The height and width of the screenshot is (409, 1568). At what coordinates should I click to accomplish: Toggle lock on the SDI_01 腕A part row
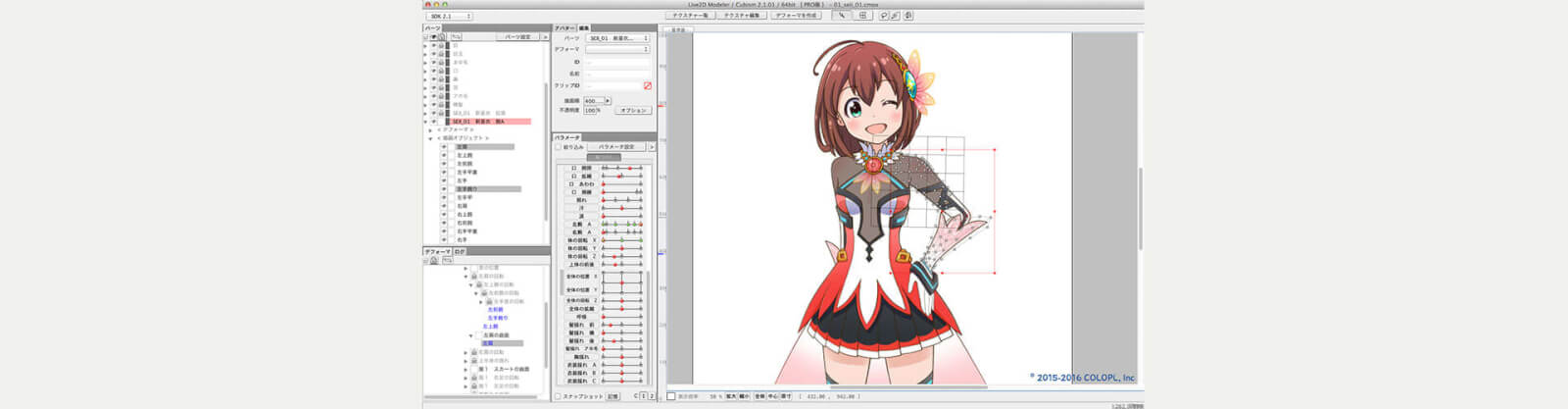coord(442,122)
